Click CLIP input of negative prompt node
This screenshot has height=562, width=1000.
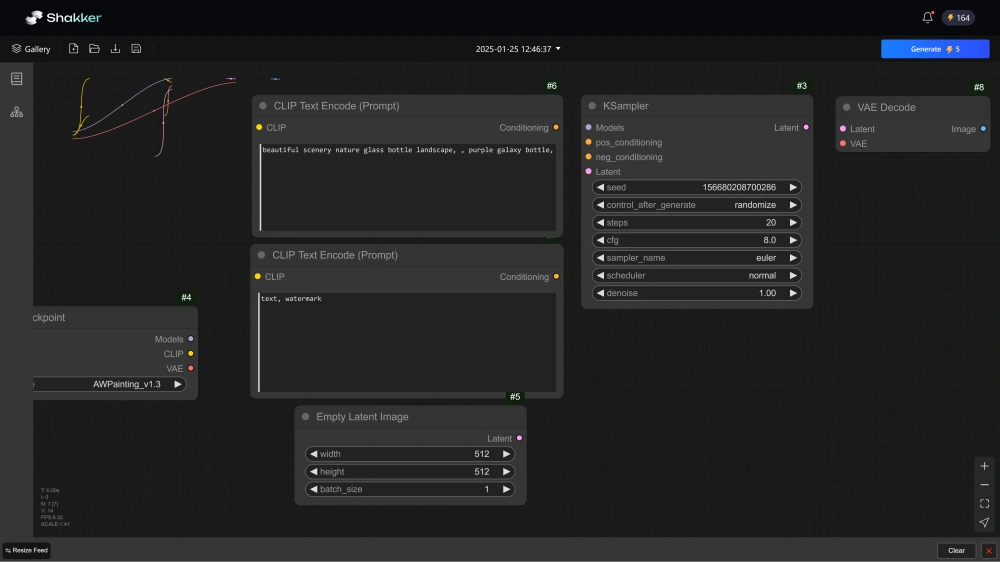click(258, 277)
